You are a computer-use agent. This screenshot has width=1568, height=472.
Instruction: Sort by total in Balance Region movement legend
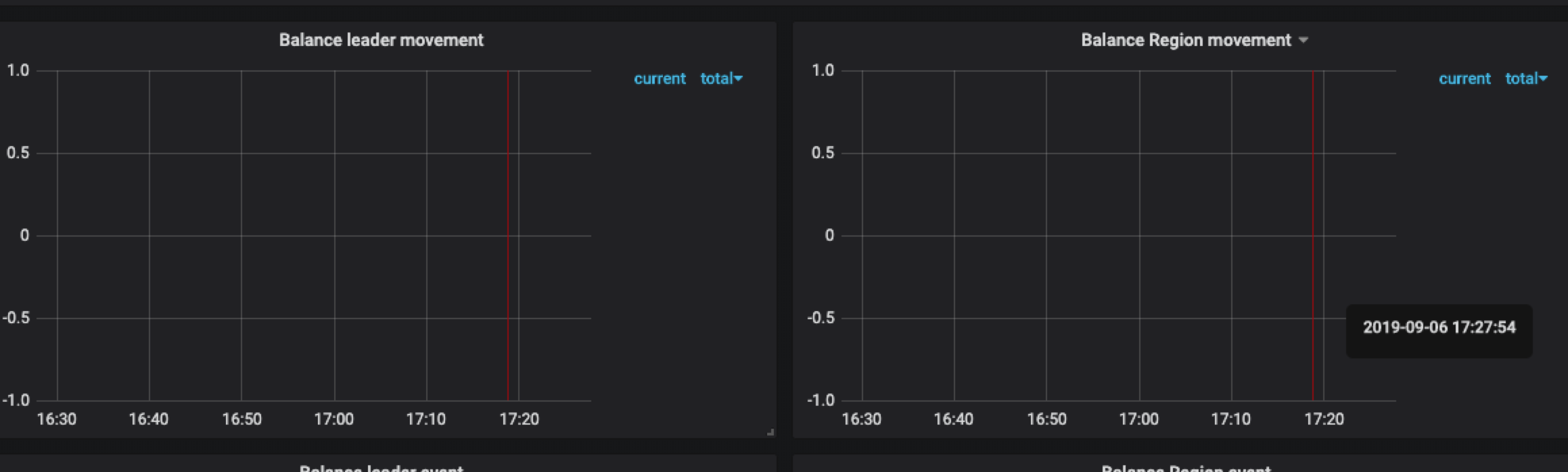[1521, 79]
